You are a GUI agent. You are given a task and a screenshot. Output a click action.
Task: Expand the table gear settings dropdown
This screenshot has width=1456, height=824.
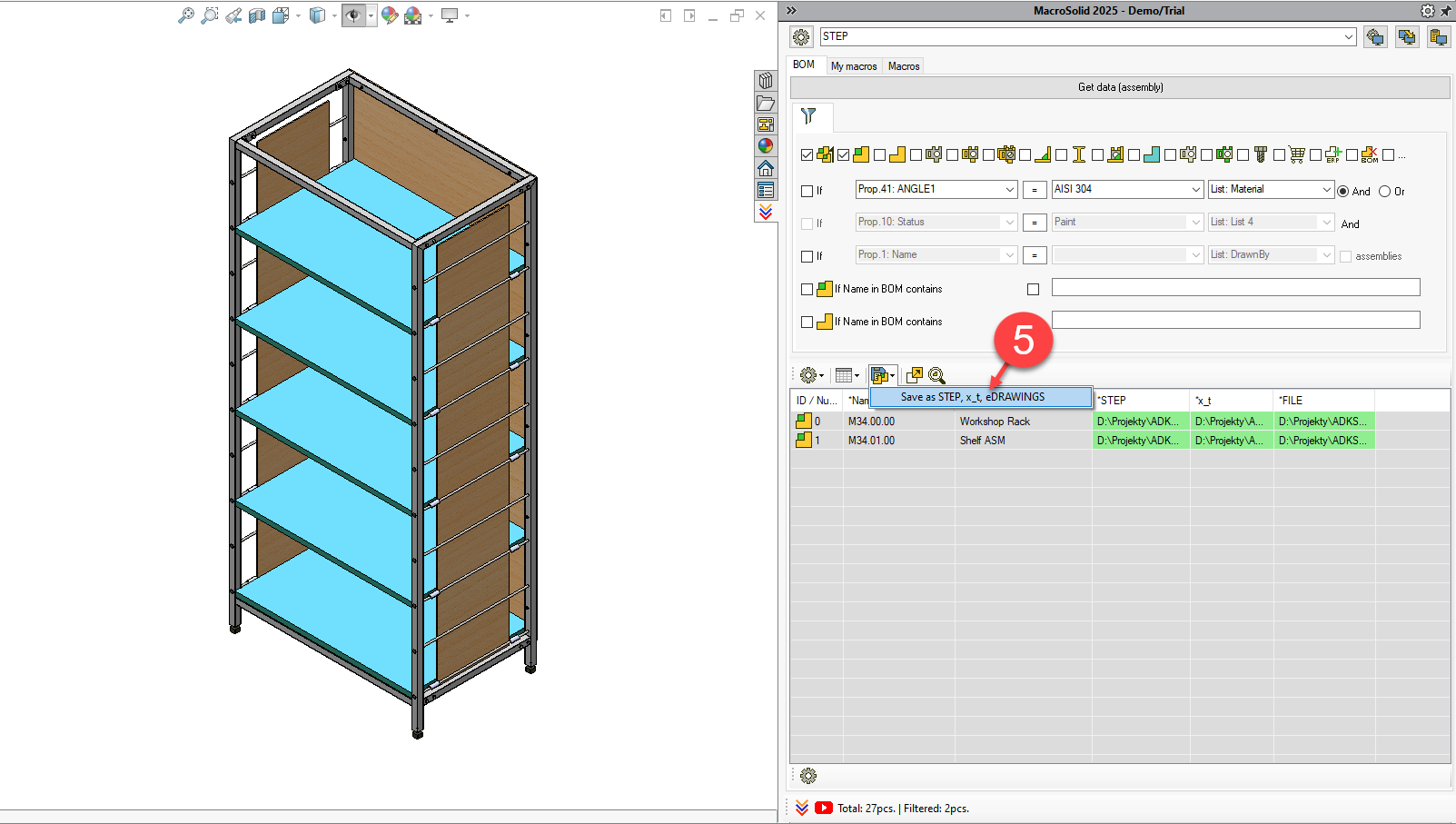pos(812,375)
